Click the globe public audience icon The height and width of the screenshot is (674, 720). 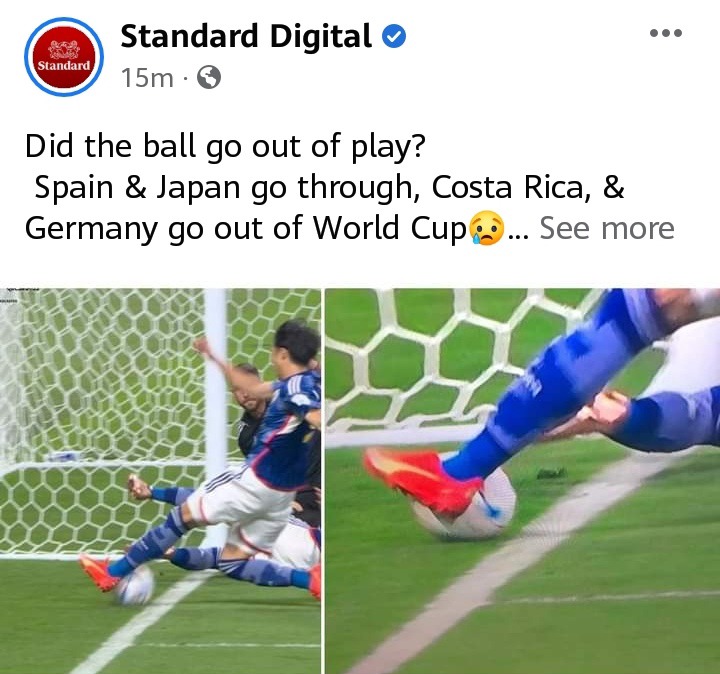pos(208,77)
